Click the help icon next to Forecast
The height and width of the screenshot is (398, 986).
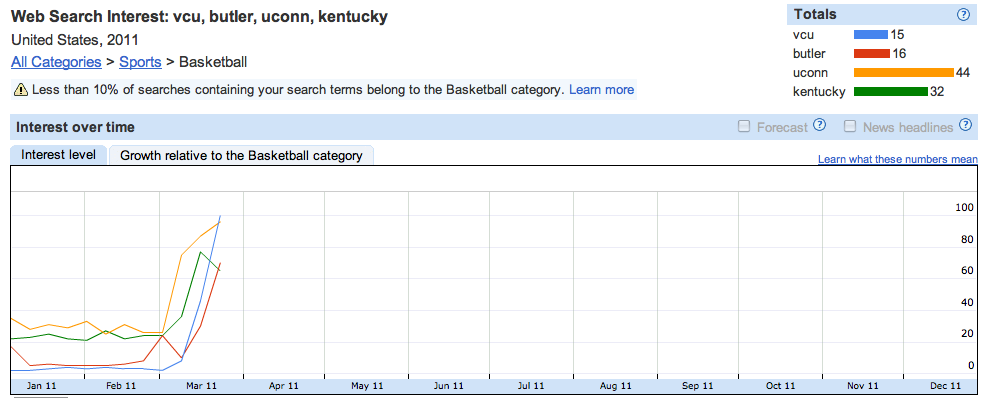pyautogui.click(x=819, y=125)
